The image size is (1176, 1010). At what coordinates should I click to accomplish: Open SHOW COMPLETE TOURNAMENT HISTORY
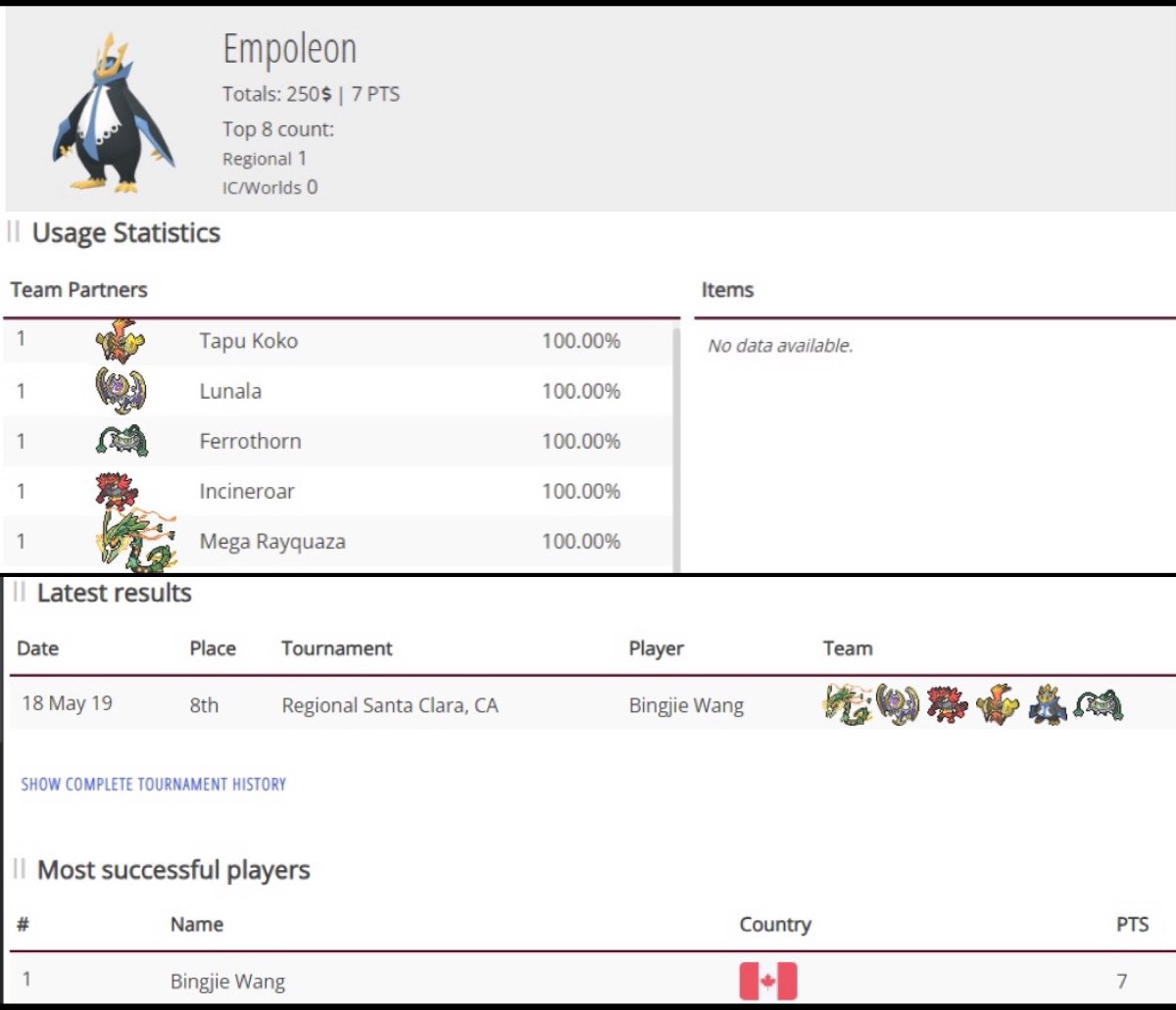154,784
